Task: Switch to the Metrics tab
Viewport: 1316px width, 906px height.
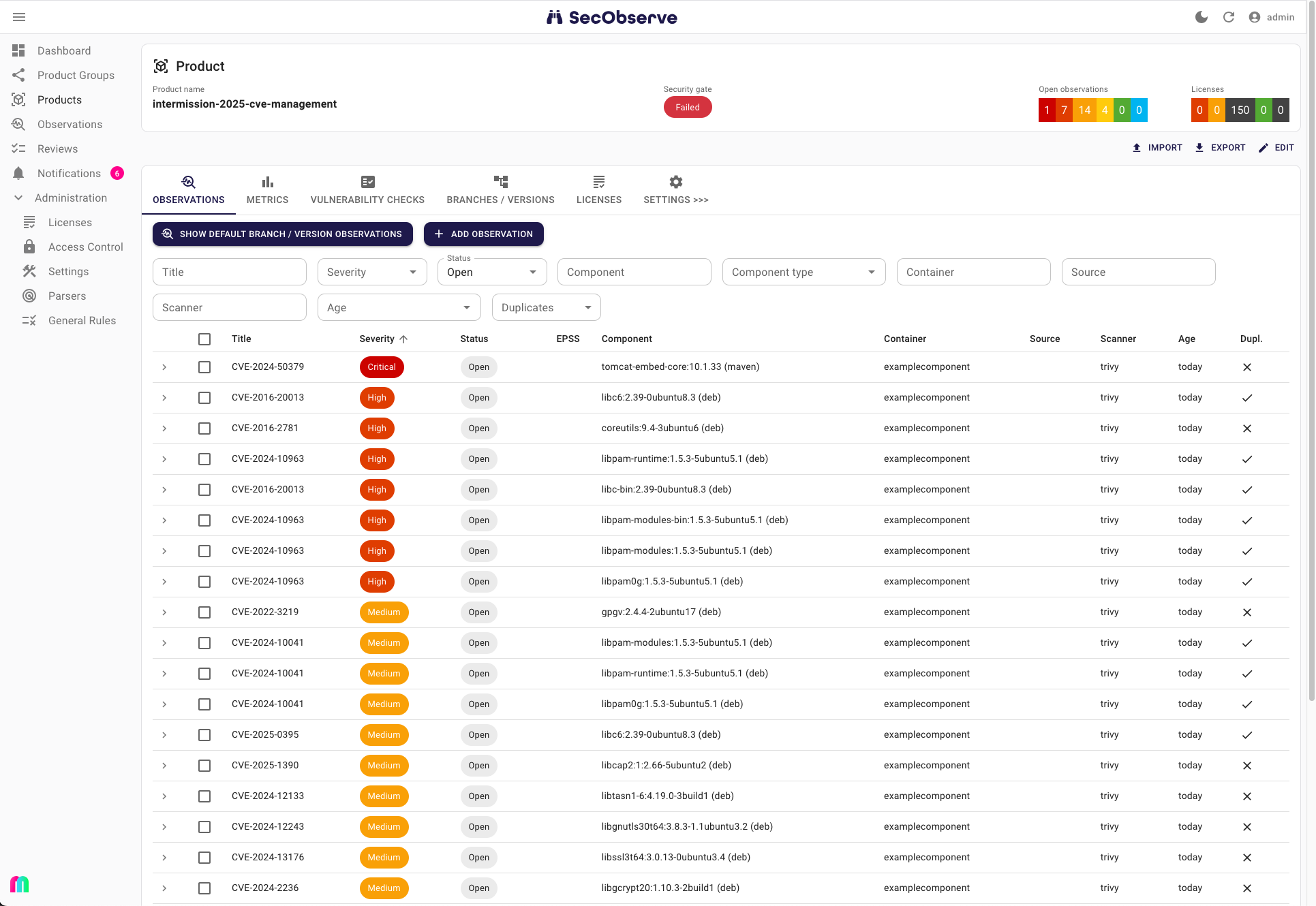Action: 267,190
